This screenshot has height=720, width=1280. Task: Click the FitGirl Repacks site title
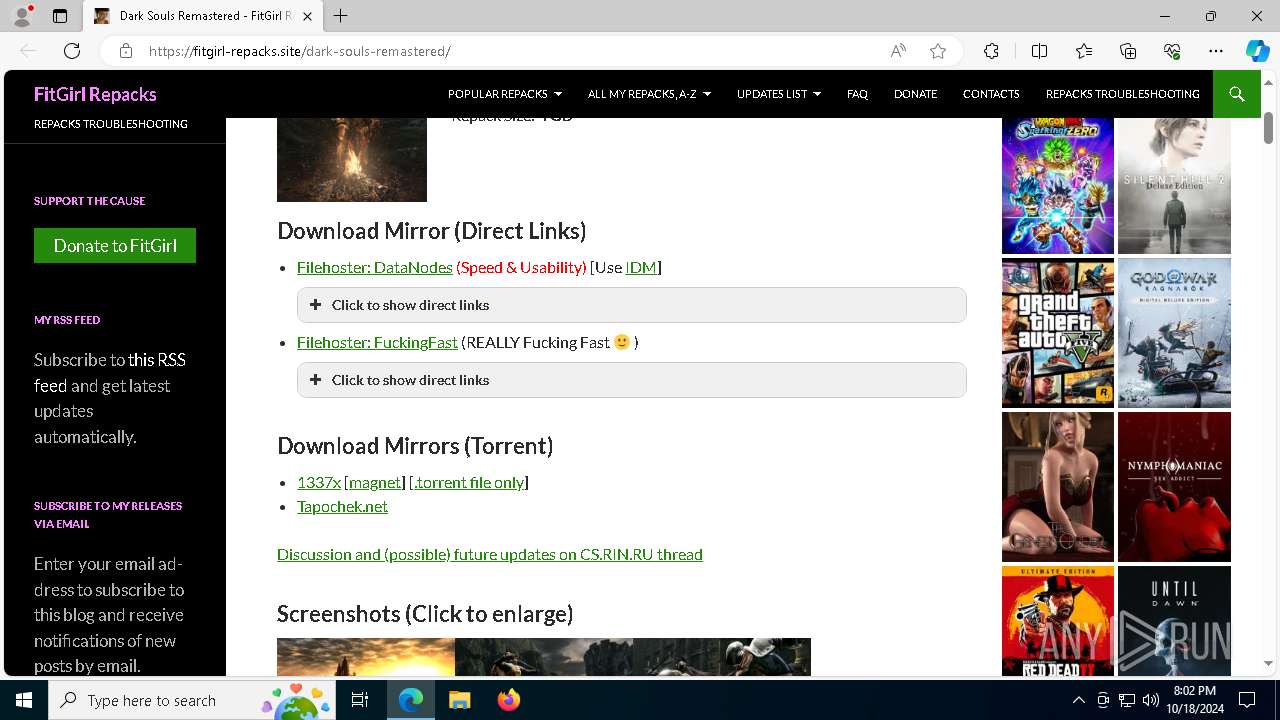point(95,94)
